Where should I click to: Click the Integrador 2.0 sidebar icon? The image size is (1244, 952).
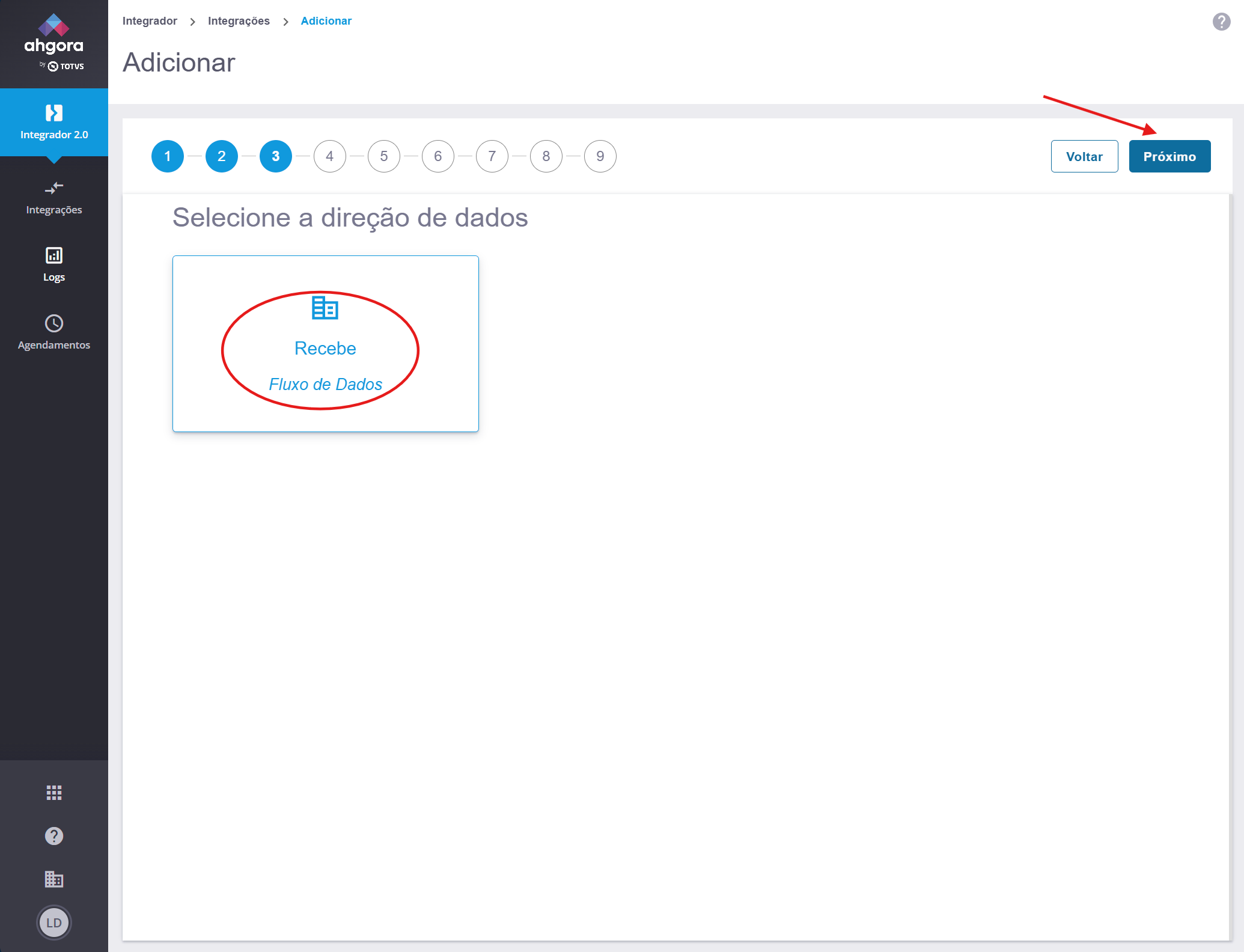54,113
